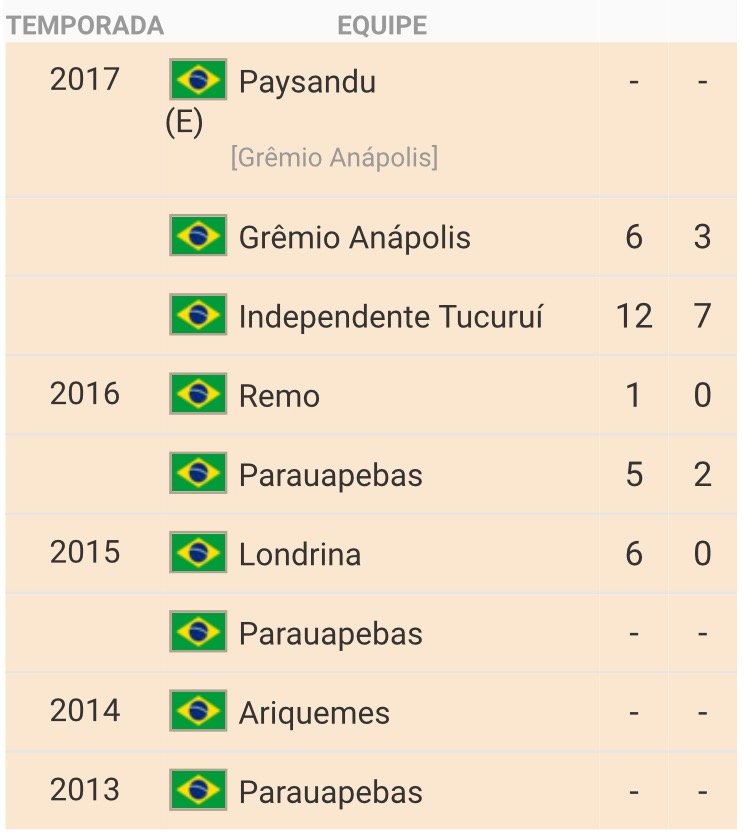Image resolution: width=745 pixels, height=832 pixels.
Task: Open the Paysandu team link
Action: click(307, 82)
